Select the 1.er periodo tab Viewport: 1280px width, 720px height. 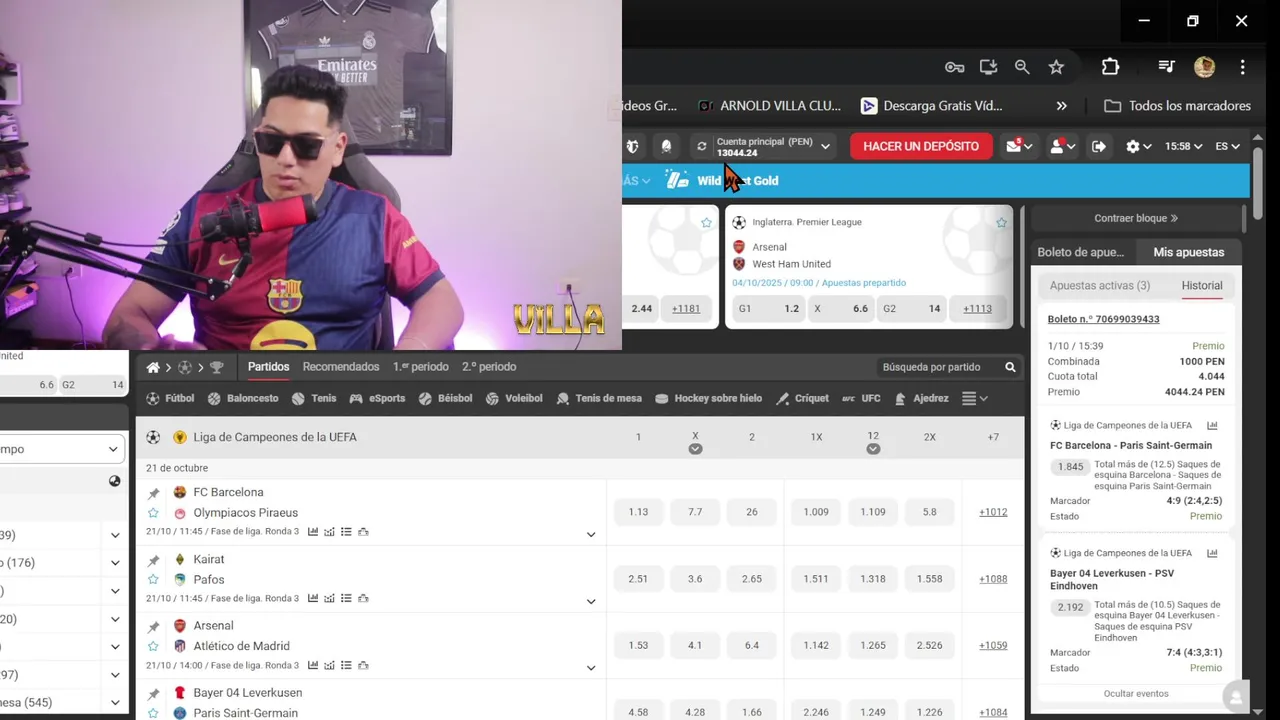click(x=421, y=367)
